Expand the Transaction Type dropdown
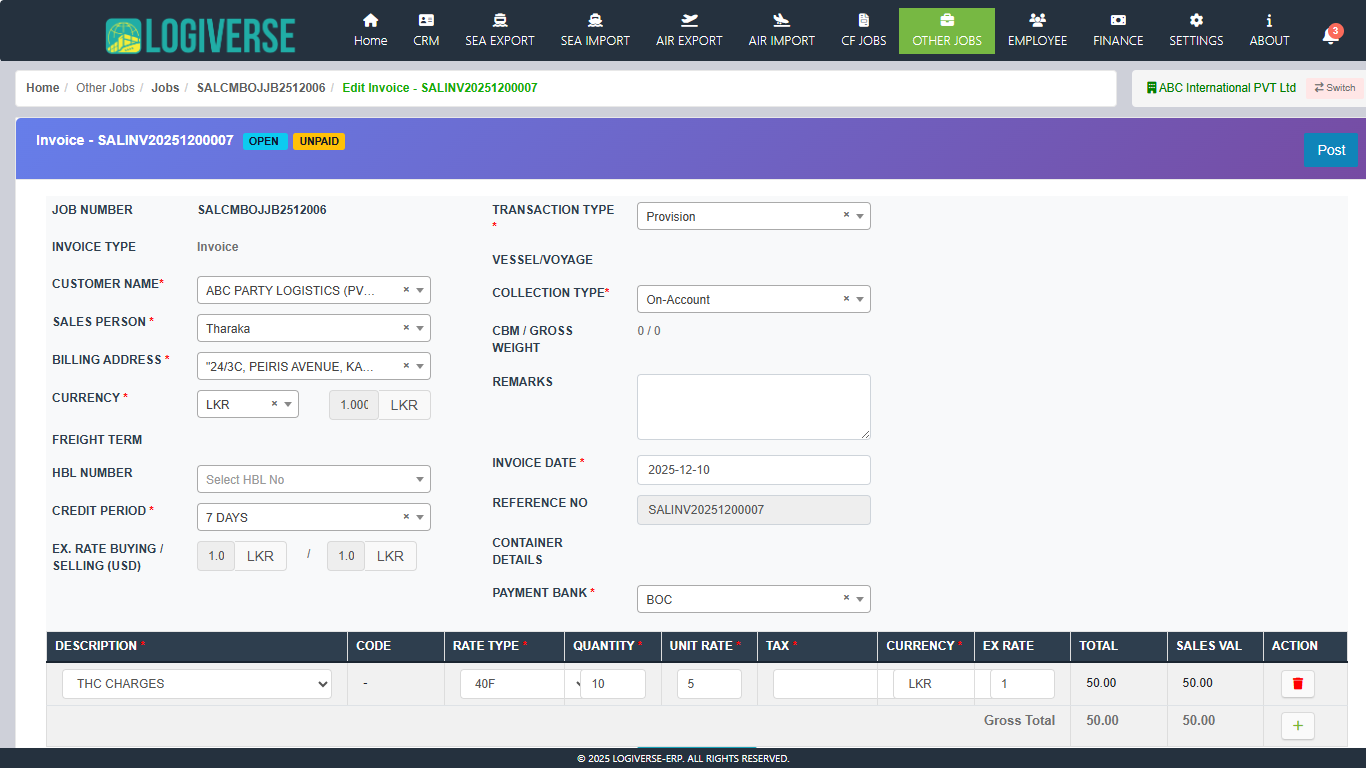The height and width of the screenshot is (768, 1366). pos(859,216)
